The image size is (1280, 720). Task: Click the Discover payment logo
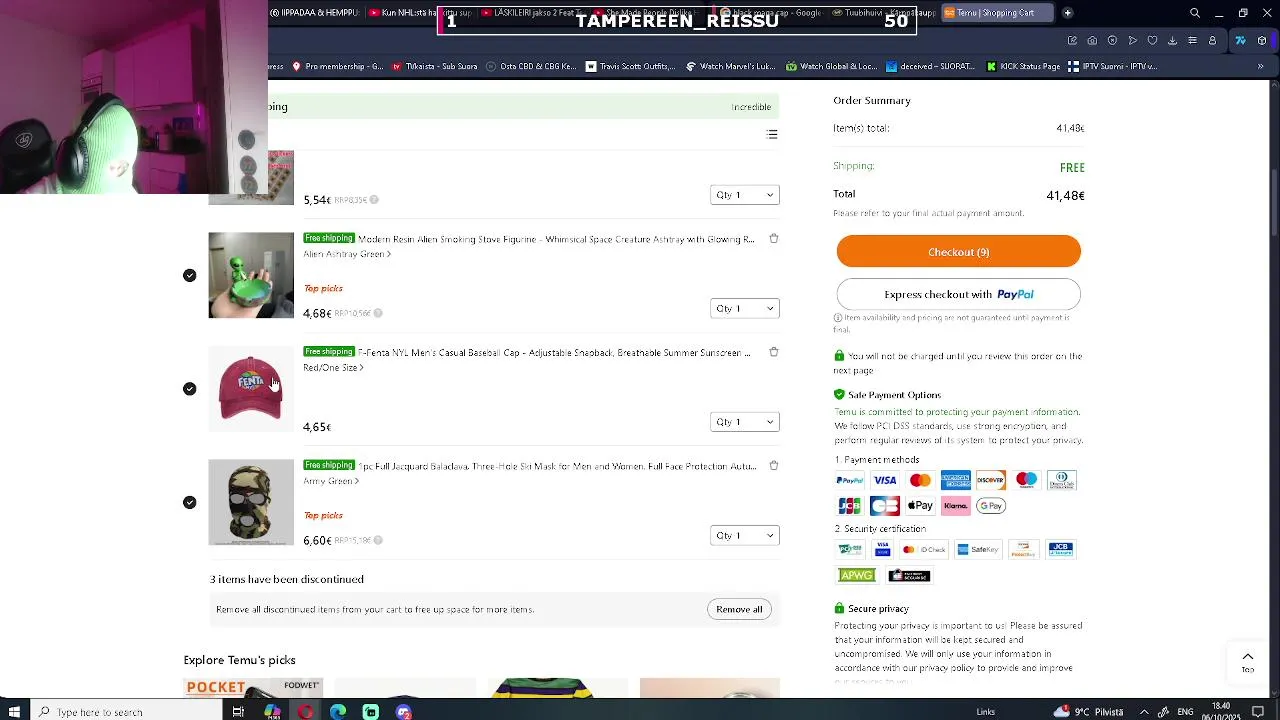[x=990, y=480]
